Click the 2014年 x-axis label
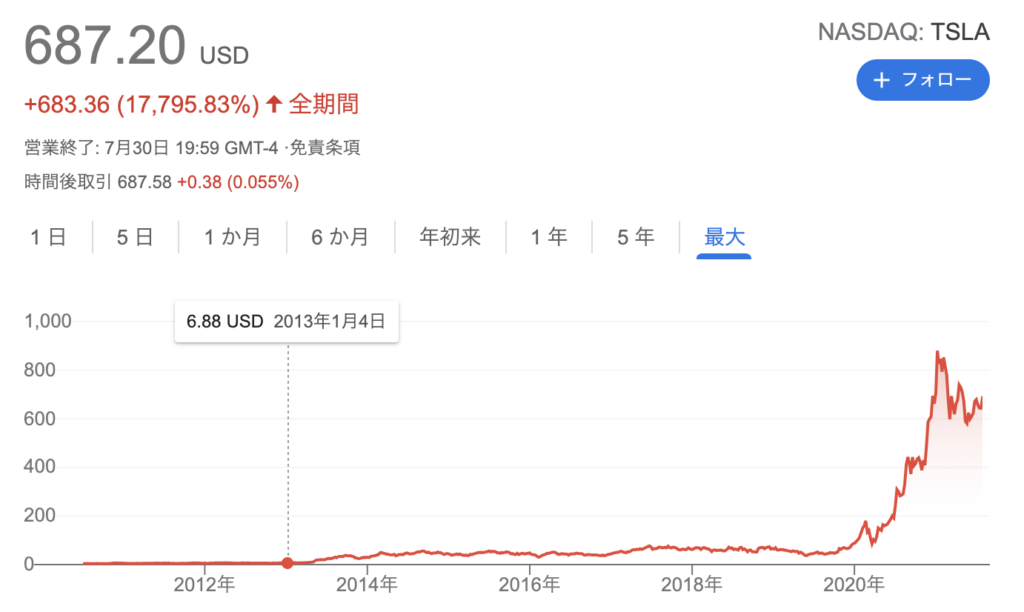The height and width of the screenshot is (612, 1024). point(366,585)
